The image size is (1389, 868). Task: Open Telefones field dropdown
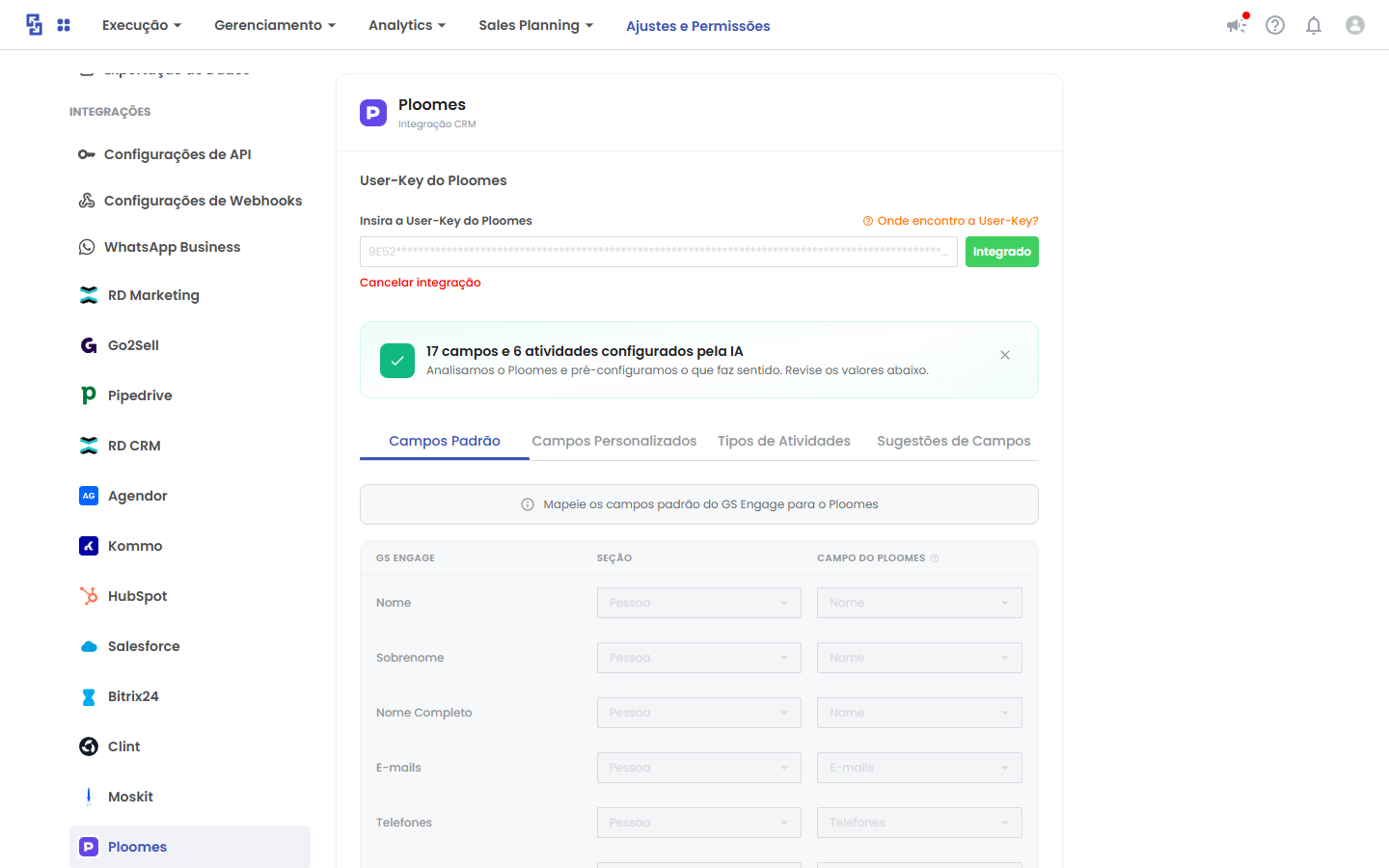pos(919,823)
